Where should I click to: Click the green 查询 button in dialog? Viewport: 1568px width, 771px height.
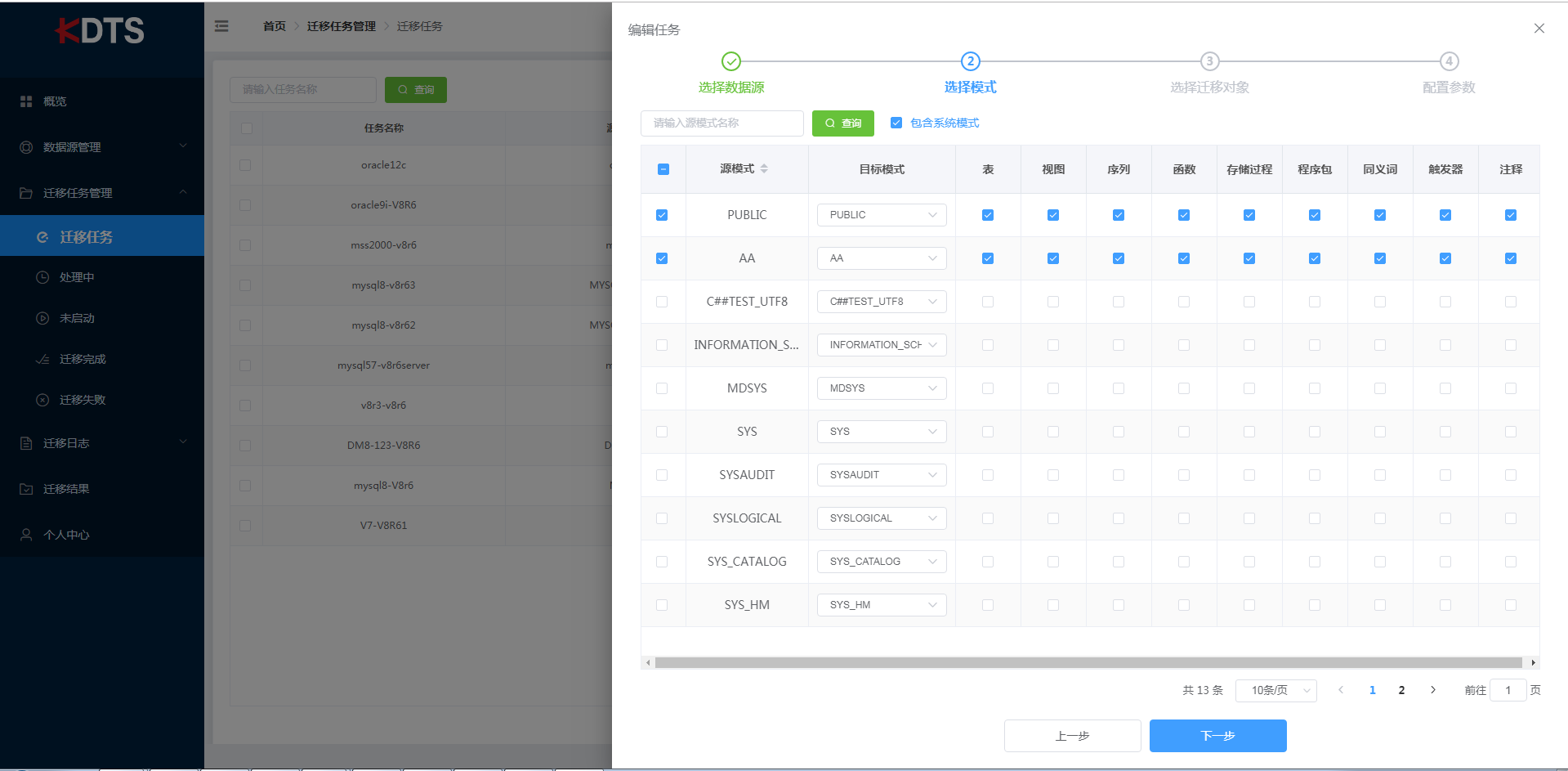coord(843,123)
